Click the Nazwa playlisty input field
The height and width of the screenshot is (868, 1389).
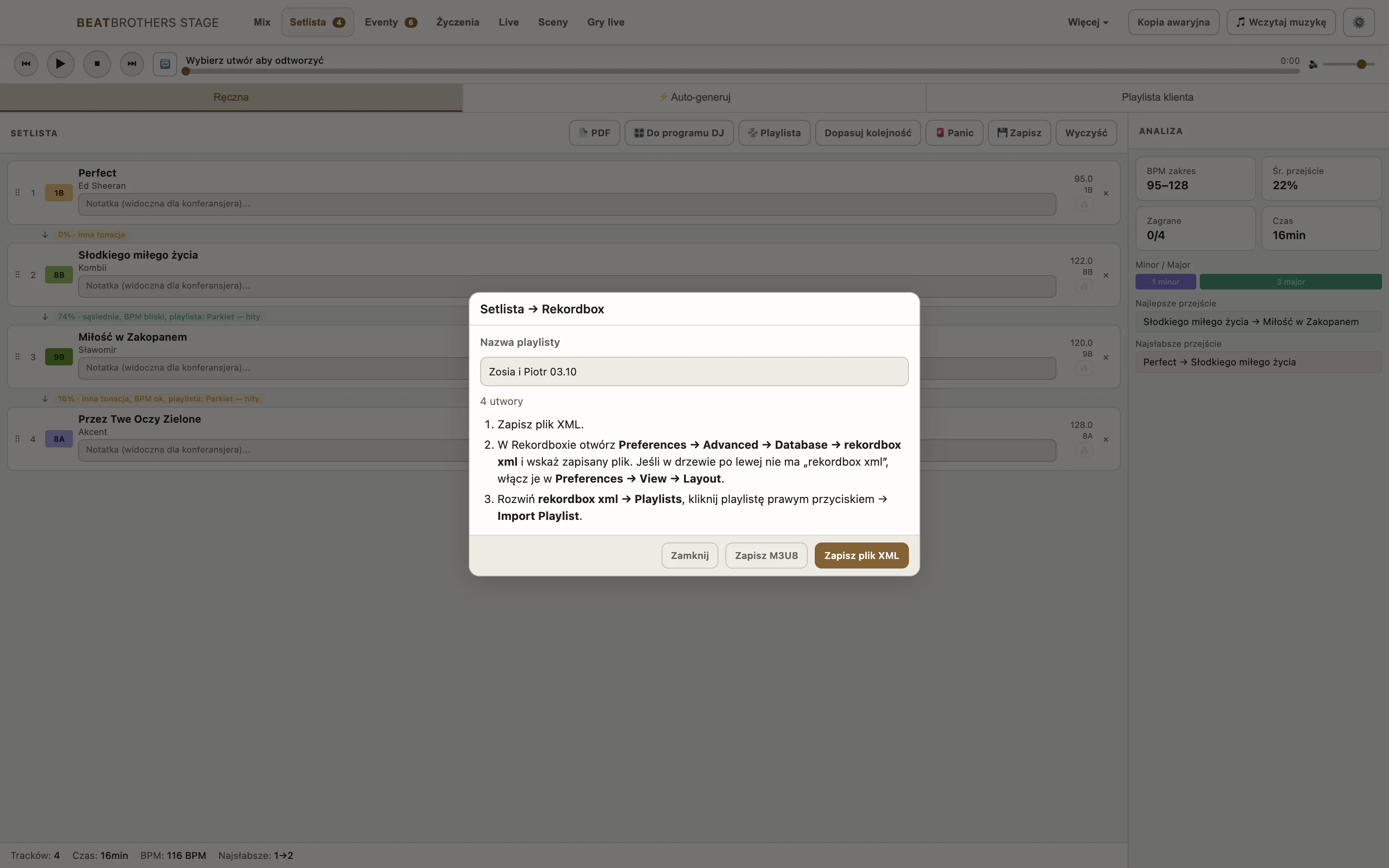[x=694, y=372]
